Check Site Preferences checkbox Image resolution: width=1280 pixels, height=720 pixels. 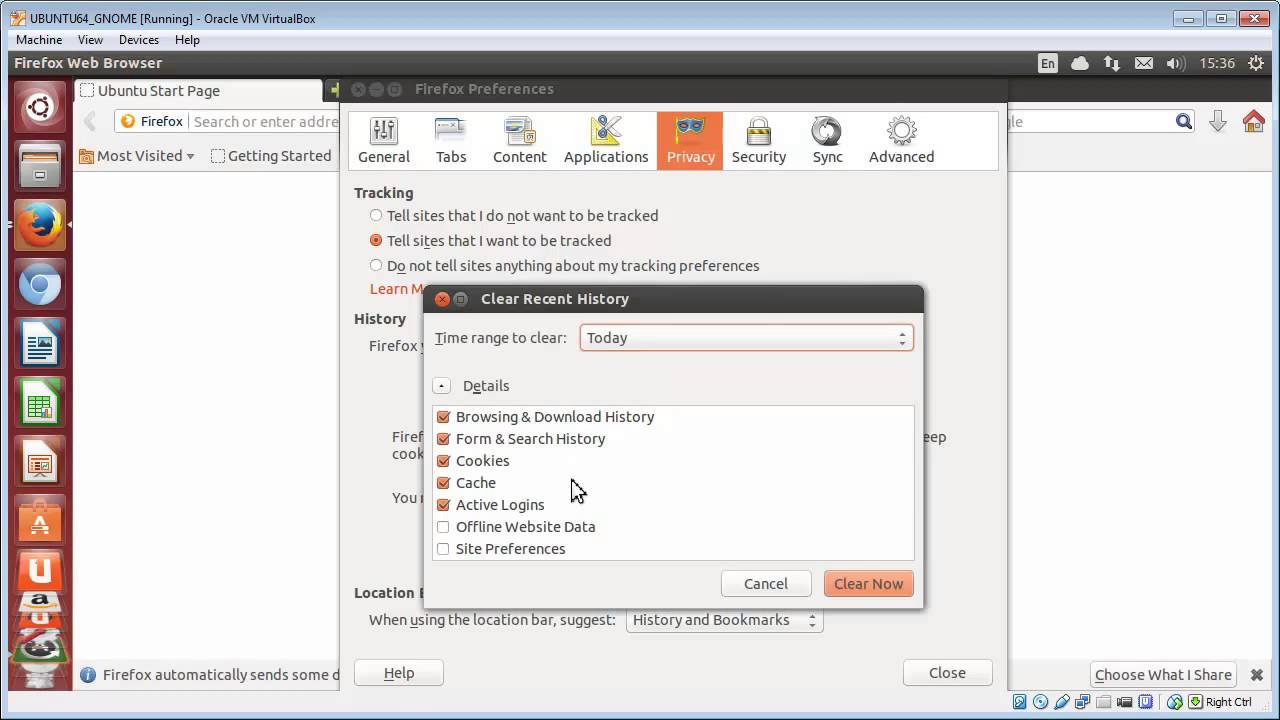[x=443, y=549]
